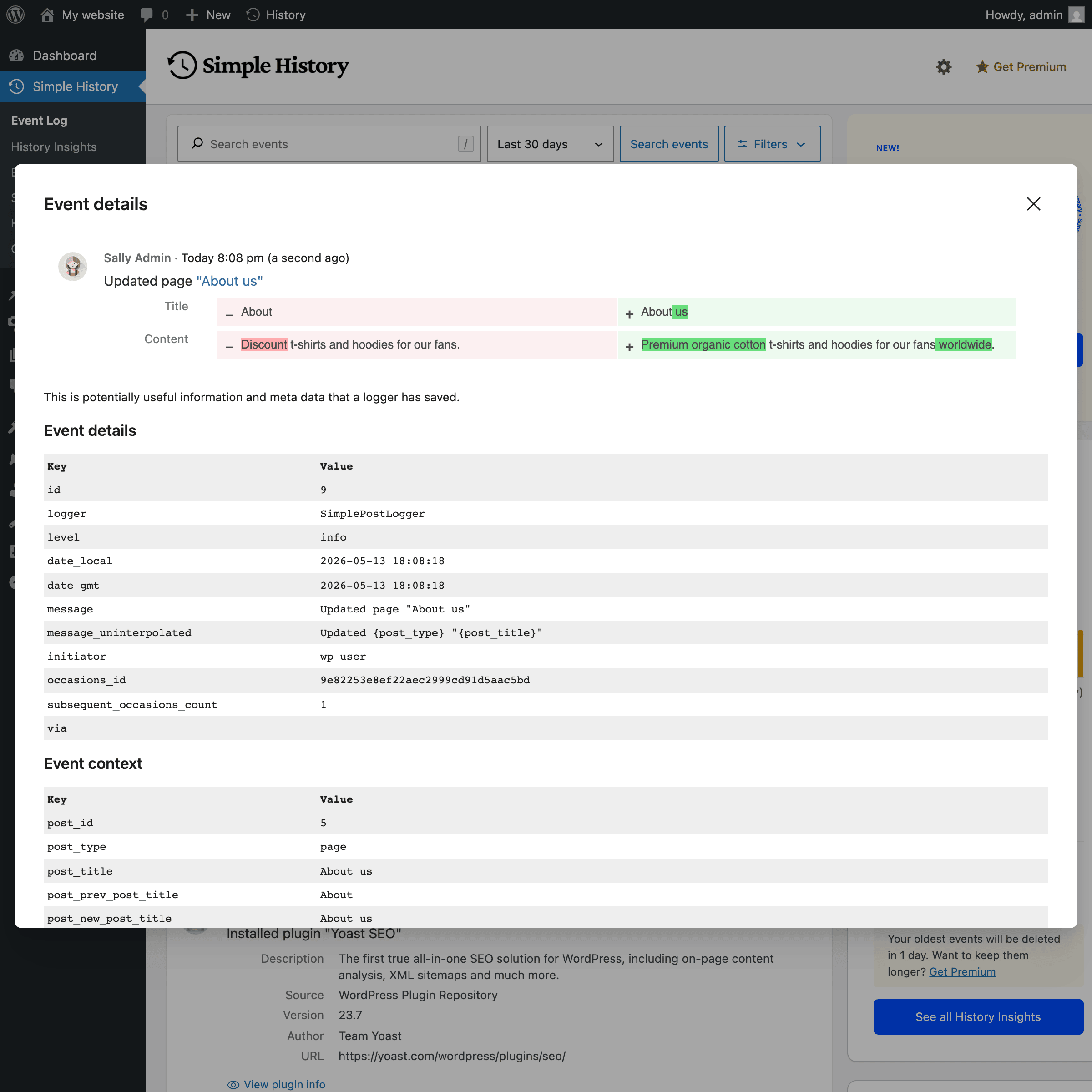Expand the Filters dropdown button
Screen dimensions: 1092x1092
pos(772,144)
